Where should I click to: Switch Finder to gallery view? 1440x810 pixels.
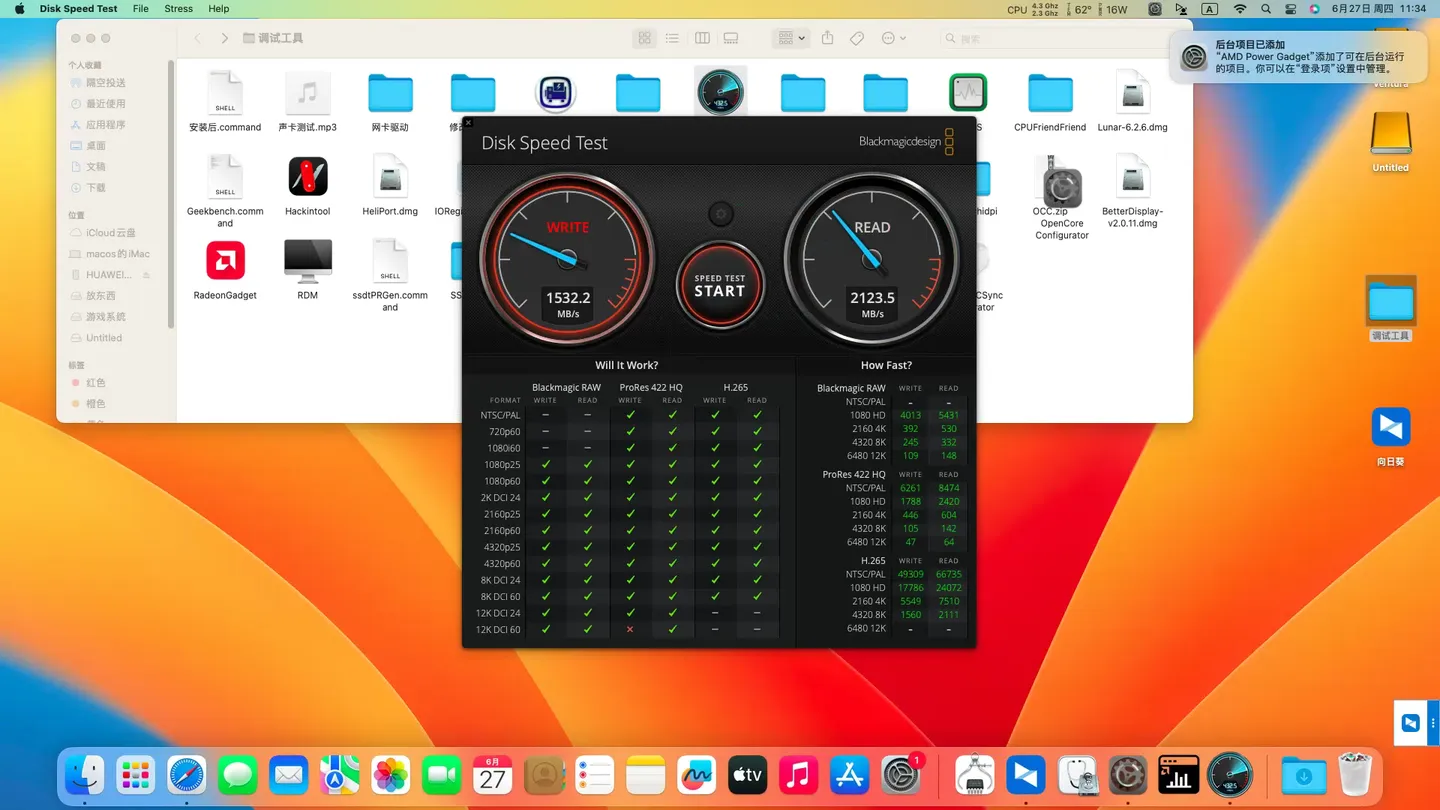(731, 38)
